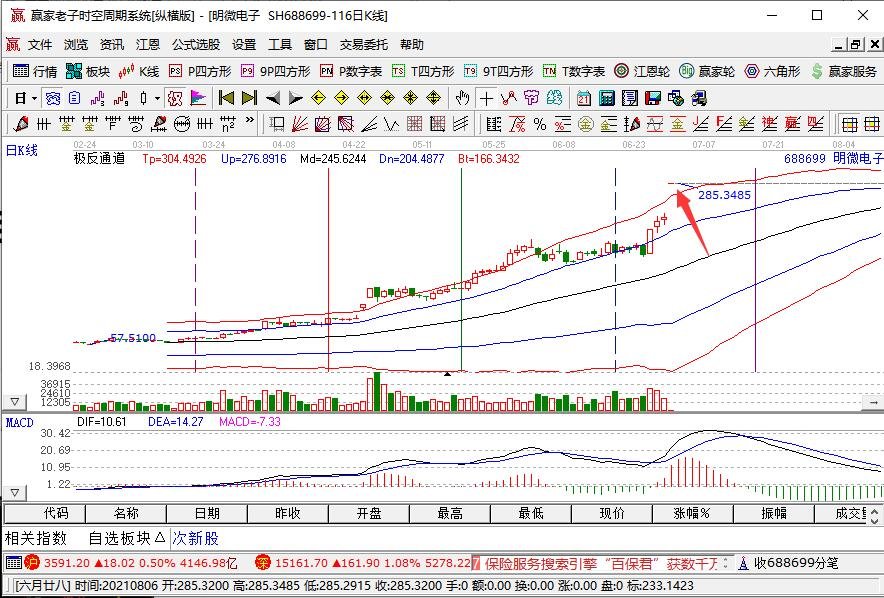
Task: Expand the triangle beside 自选板块
Action: (x=160, y=537)
